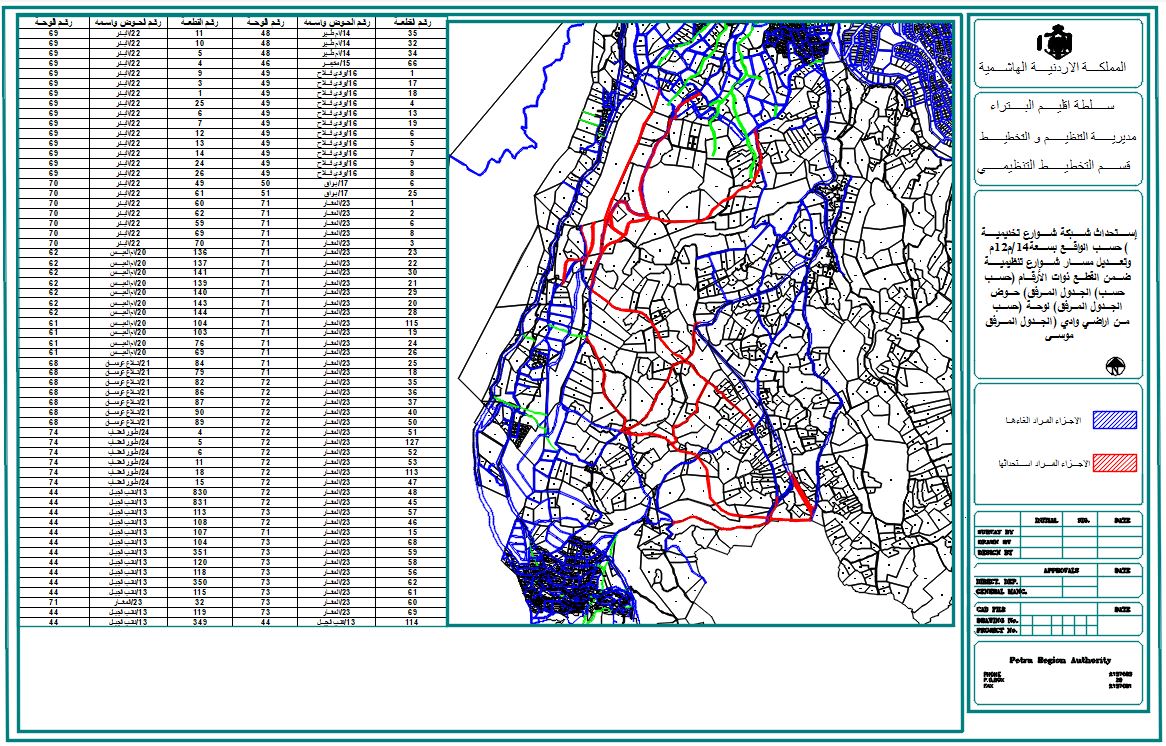
Task: Click the north arrow compass symbol
Action: pyautogui.click(x=1111, y=365)
